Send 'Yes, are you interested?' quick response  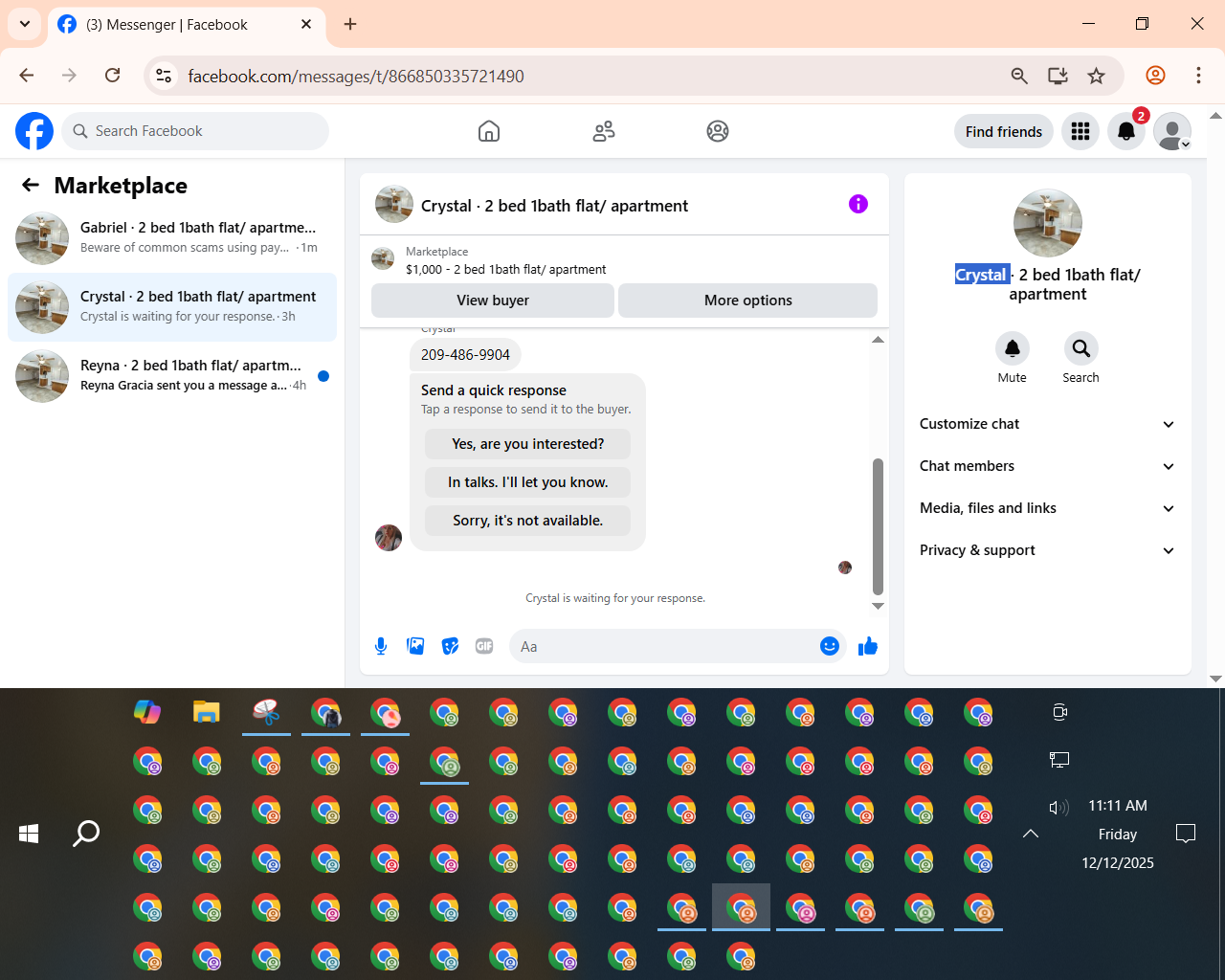528,444
